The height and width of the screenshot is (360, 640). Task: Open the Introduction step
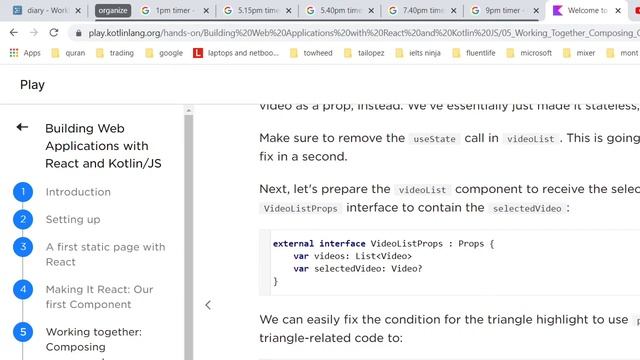[x=78, y=192]
